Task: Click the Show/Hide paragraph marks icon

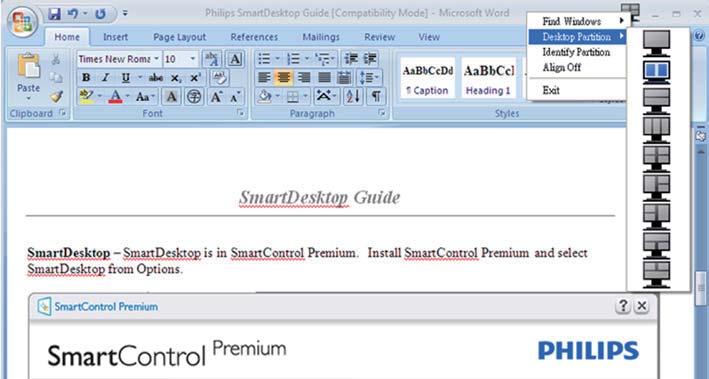Action: [376, 96]
